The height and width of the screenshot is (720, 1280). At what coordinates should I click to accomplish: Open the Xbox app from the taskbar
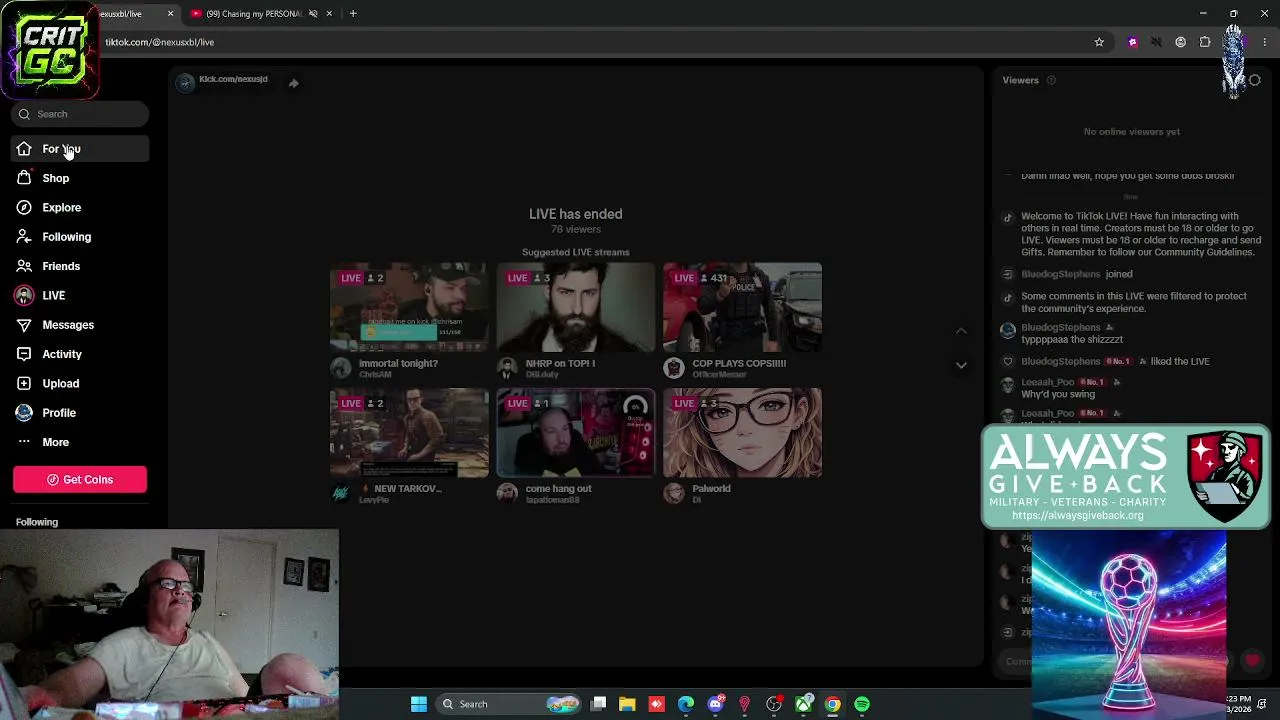pyautogui.click(x=803, y=704)
